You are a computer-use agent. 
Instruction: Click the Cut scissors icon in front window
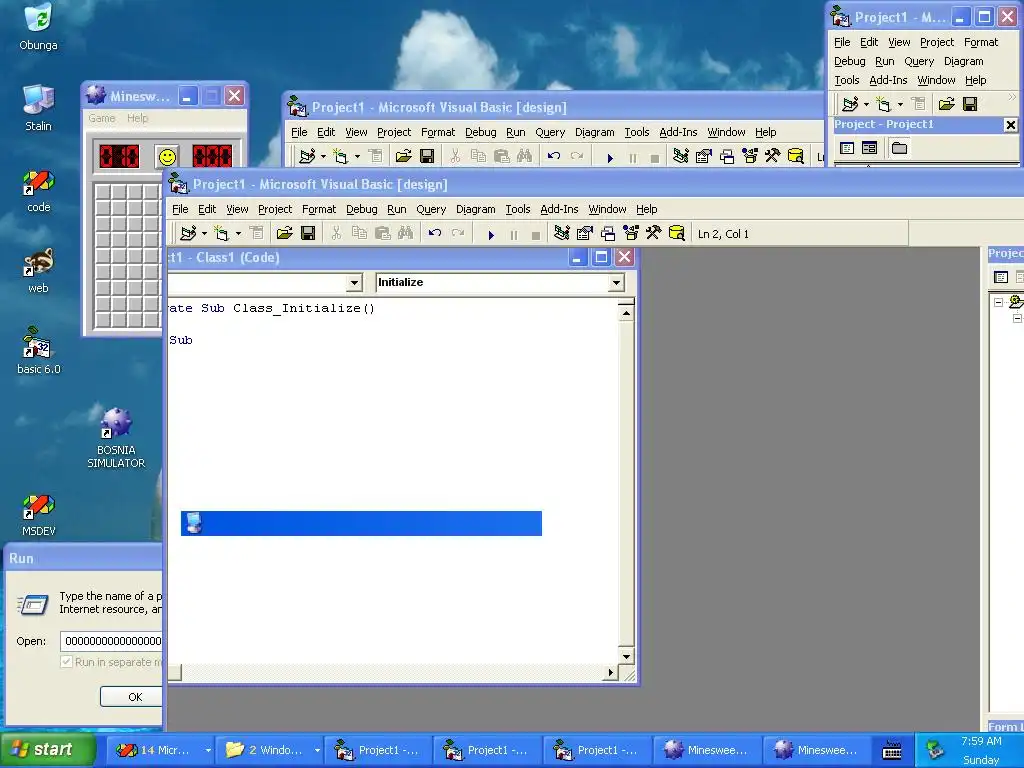[336, 233]
